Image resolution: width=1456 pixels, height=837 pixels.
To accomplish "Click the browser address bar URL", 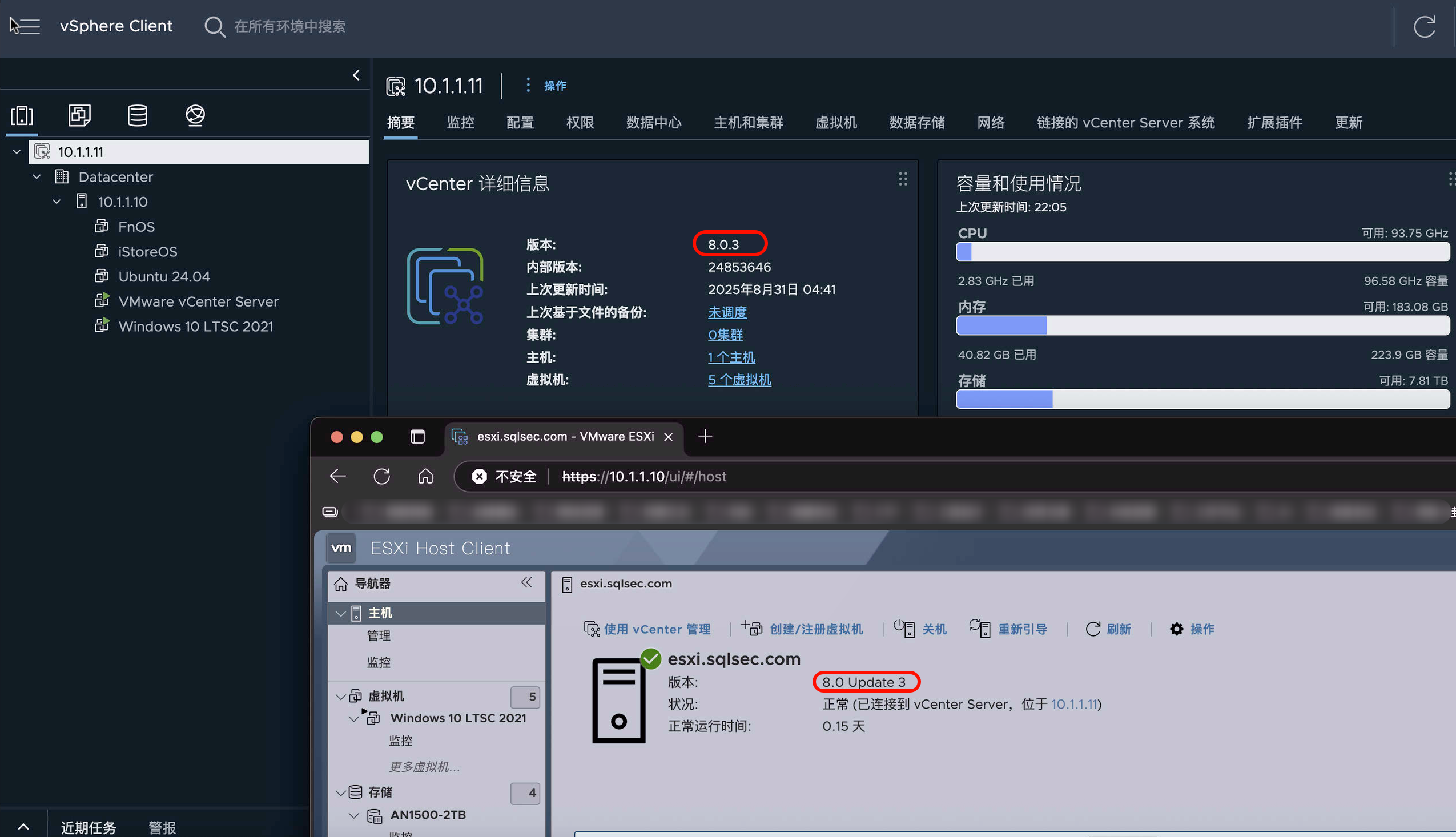I will coord(644,477).
